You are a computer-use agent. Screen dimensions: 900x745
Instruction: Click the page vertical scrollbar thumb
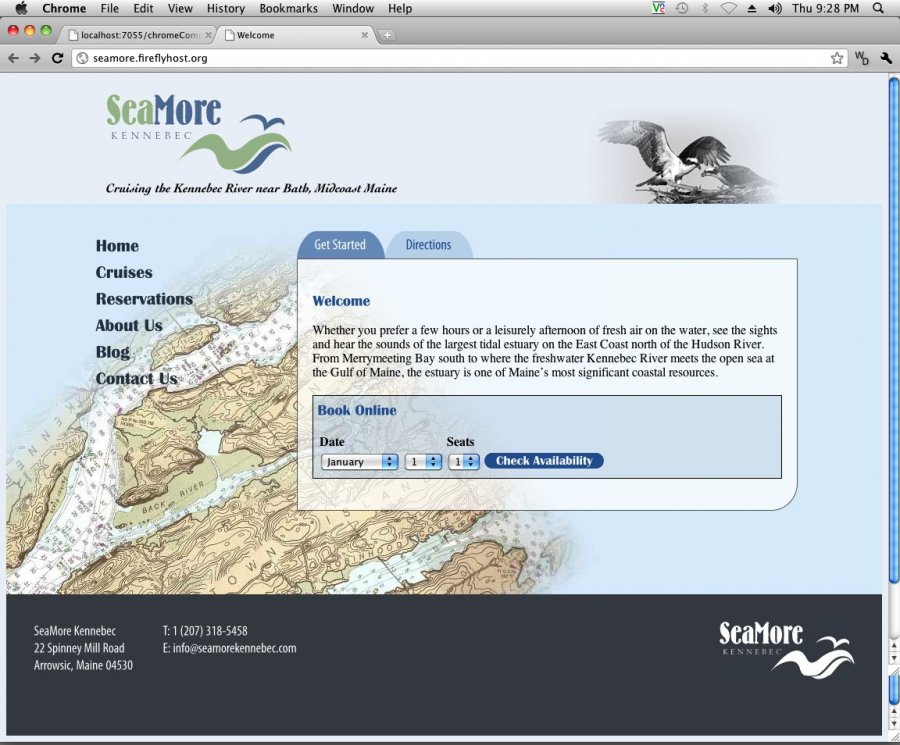(x=894, y=330)
